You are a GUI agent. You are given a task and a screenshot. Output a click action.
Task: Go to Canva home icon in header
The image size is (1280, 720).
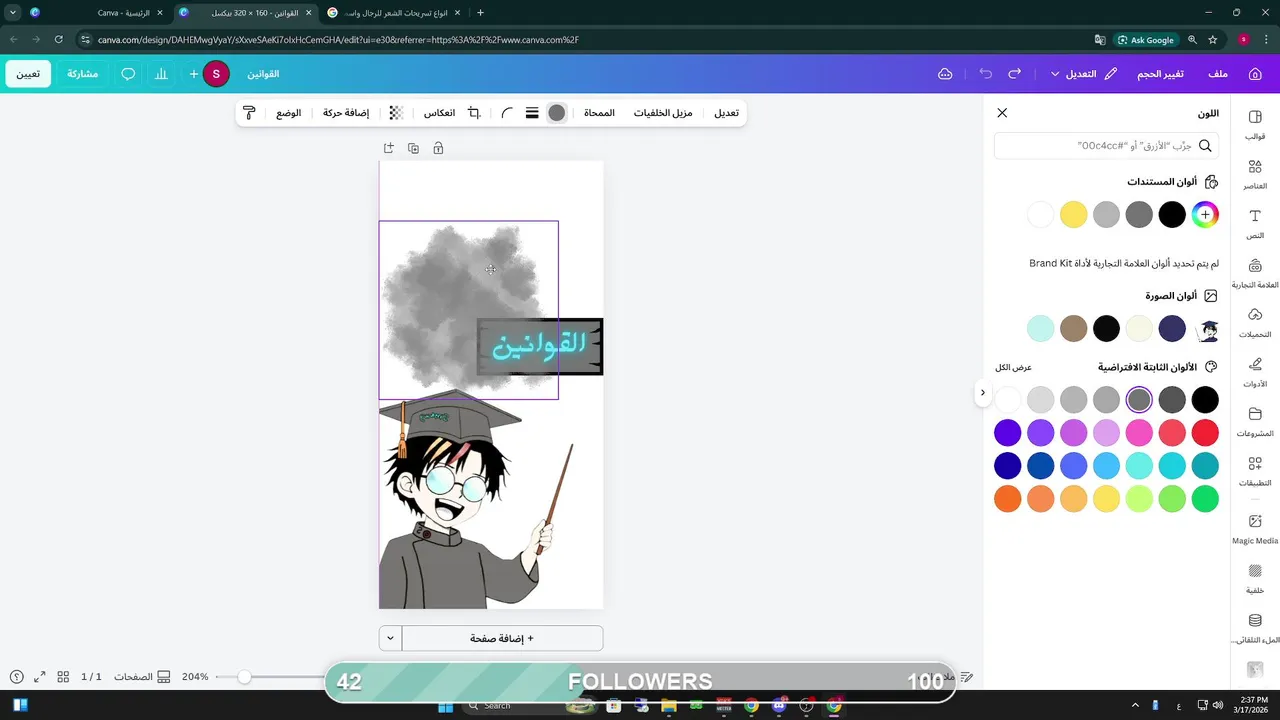tap(1255, 74)
